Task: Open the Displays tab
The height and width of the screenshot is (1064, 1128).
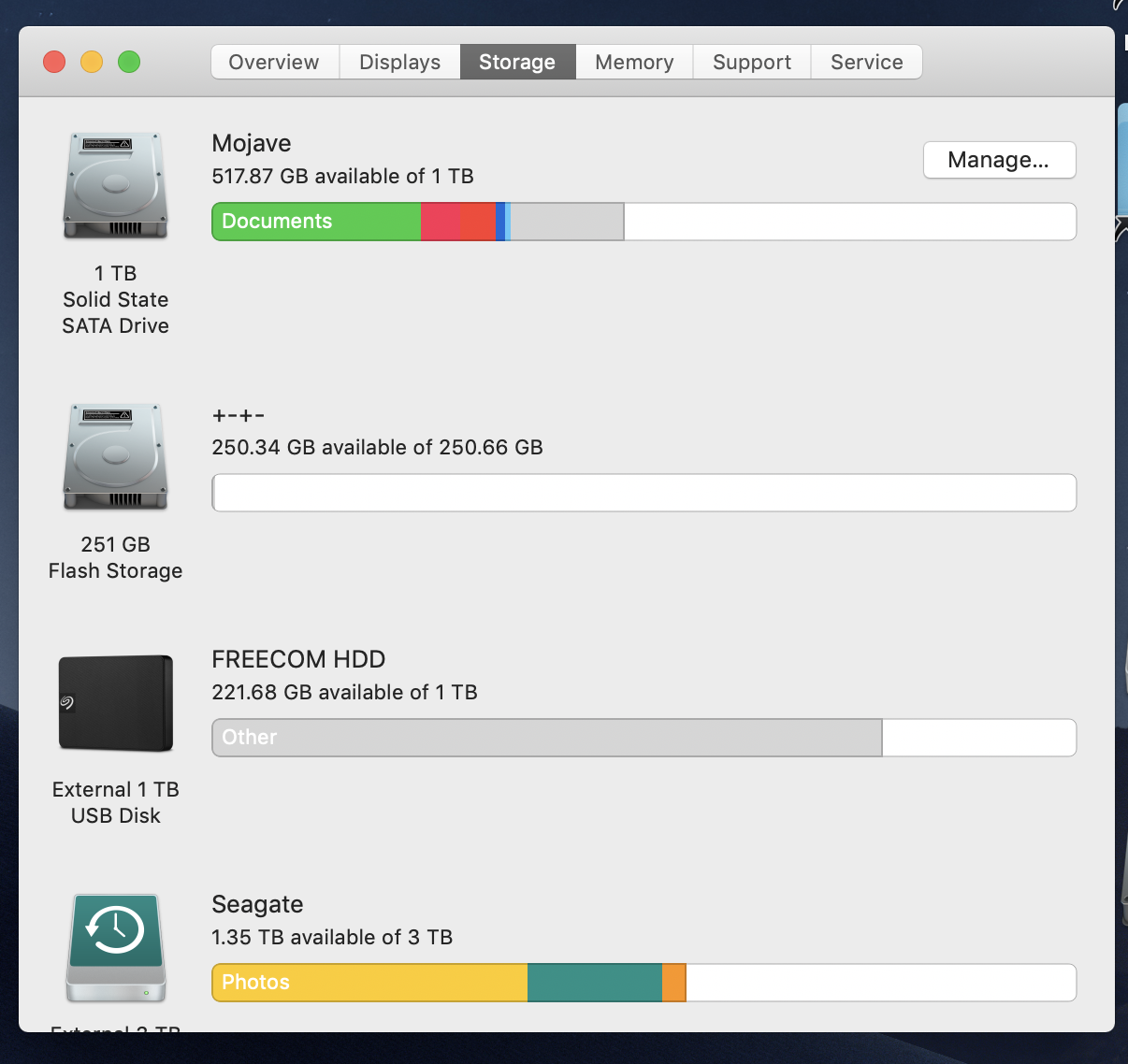Action: tap(399, 62)
